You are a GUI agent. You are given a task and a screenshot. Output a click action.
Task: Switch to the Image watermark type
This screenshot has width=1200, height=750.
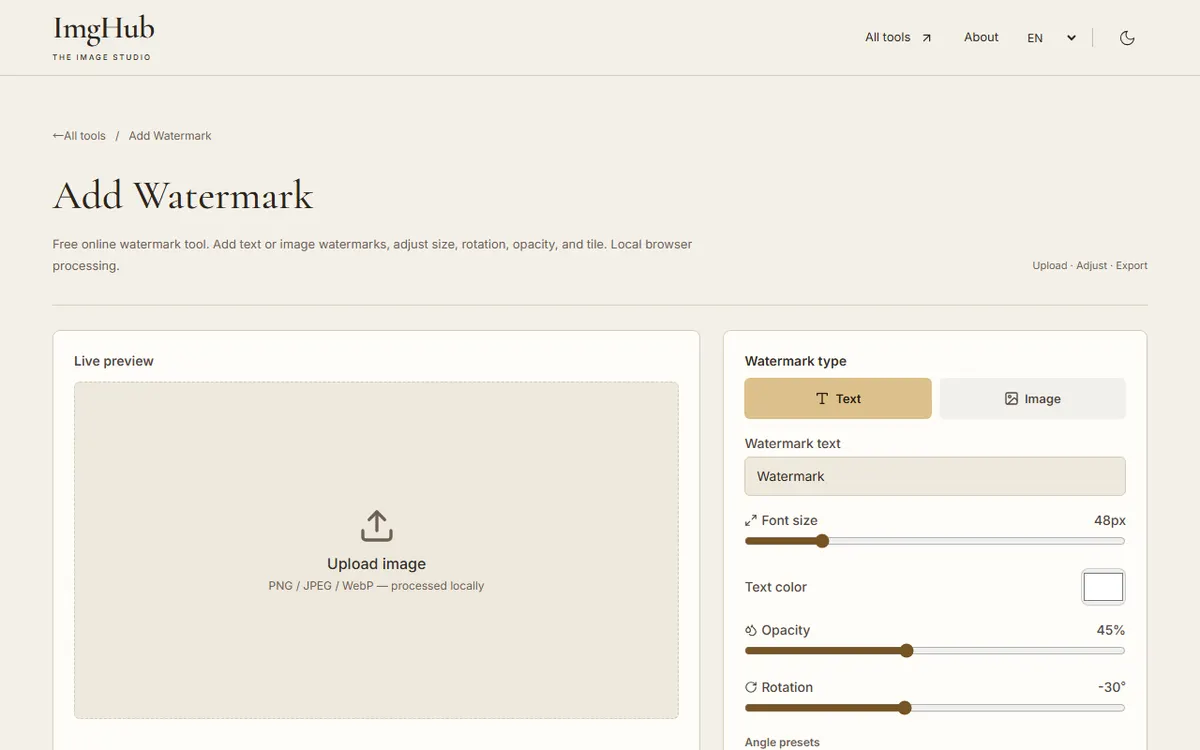coord(1032,398)
